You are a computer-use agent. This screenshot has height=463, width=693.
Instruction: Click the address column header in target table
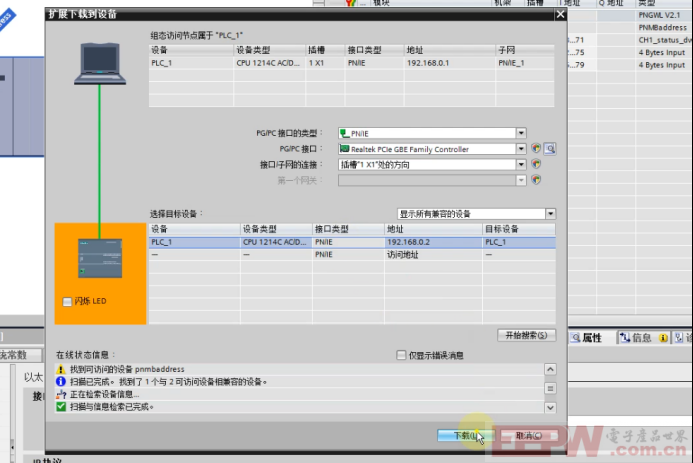pyautogui.click(x=433, y=229)
